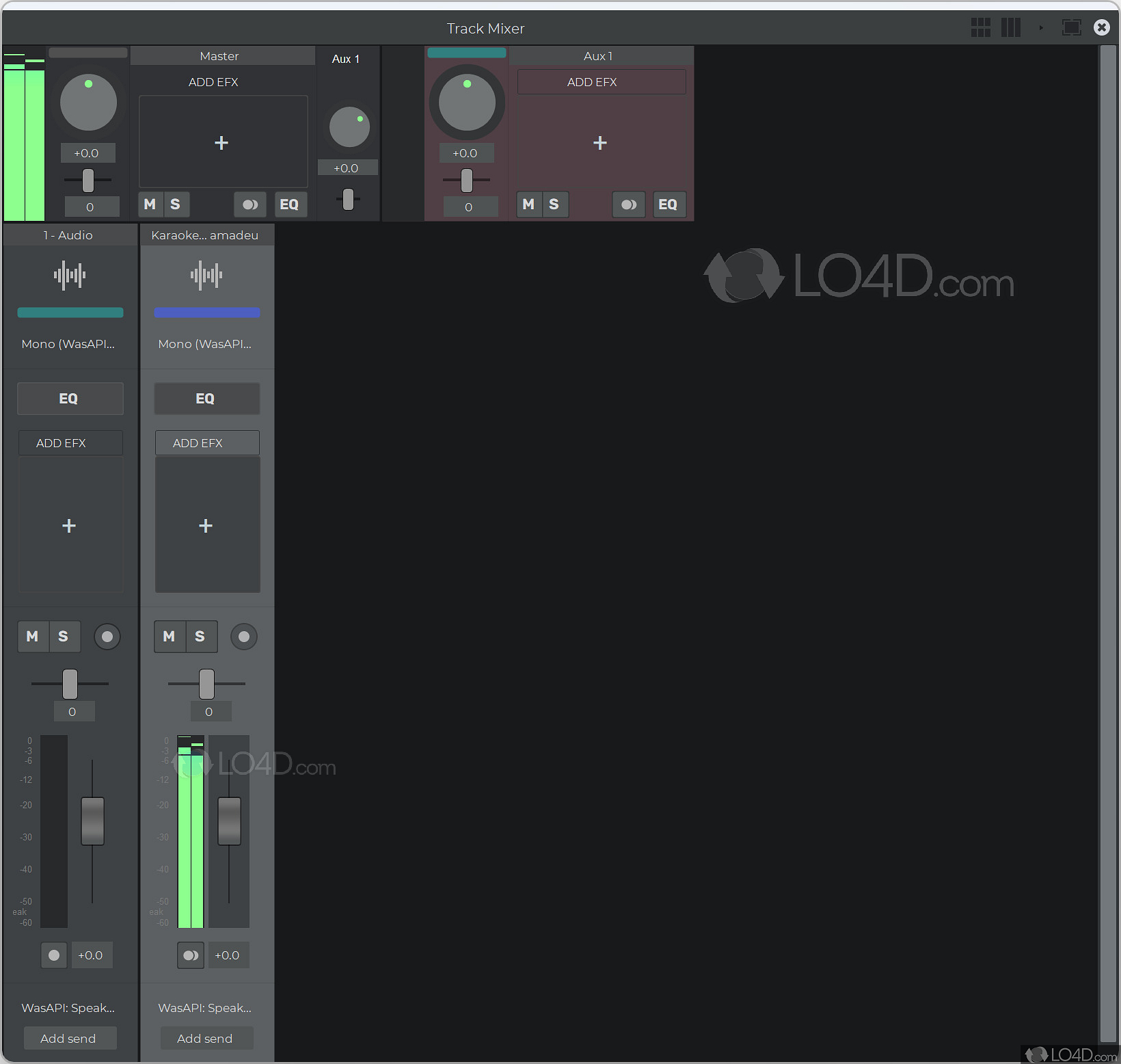
Task: Solo the Master channel
Action: [x=176, y=204]
